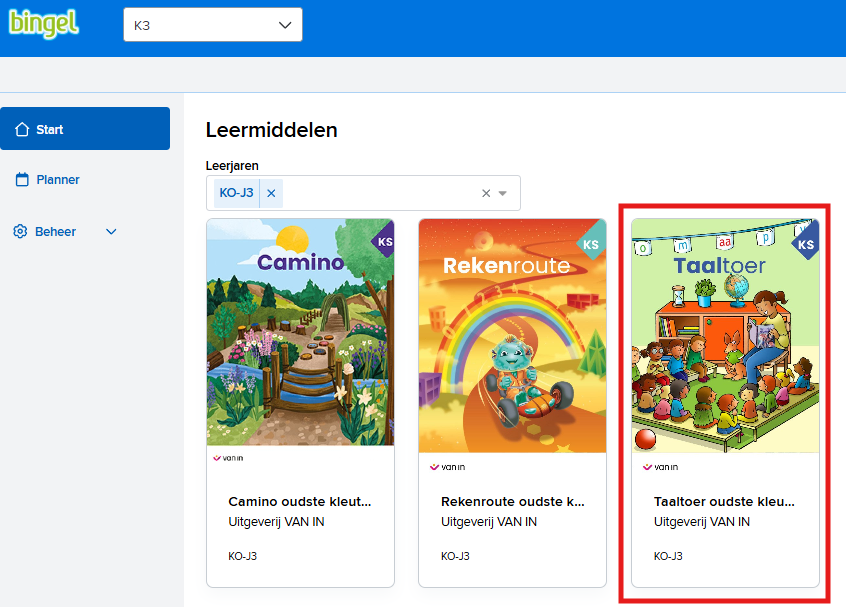
Task: Clear all selected Leerjaren
Action: pos(486,193)
